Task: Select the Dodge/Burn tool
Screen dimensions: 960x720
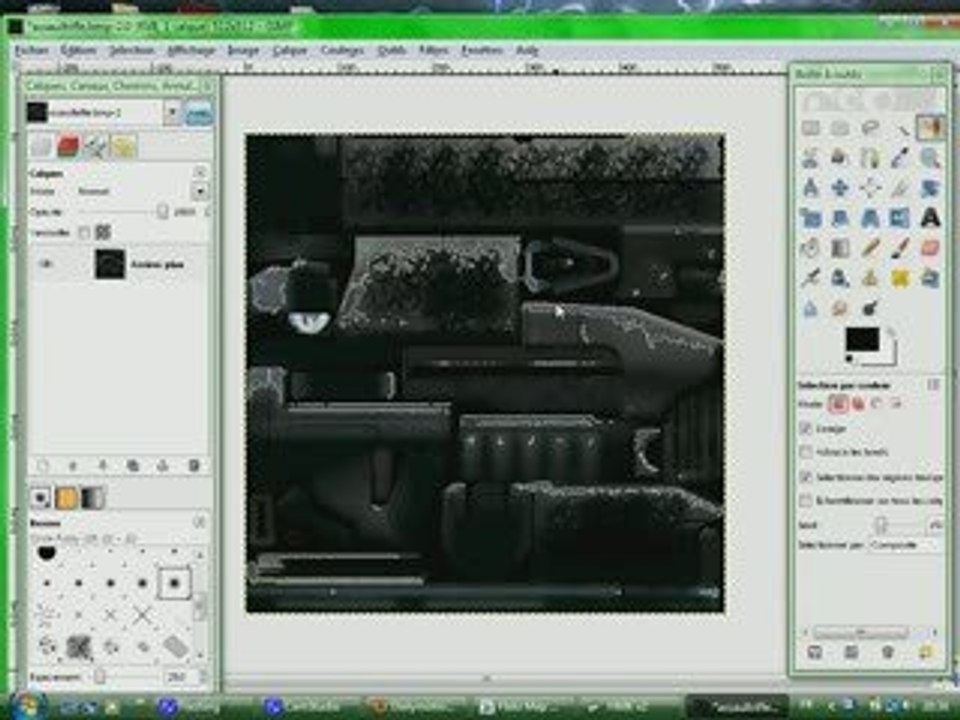Action: [x=870, y=308]
